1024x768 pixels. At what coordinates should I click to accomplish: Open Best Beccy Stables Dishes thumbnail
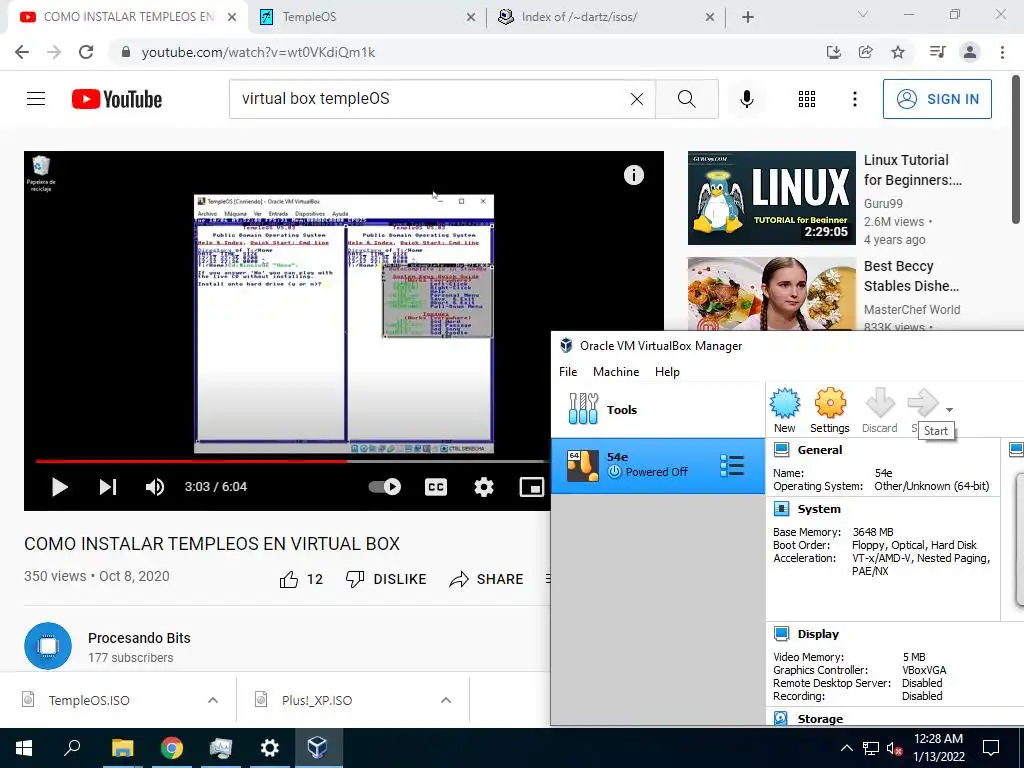[x=771, y=294]
